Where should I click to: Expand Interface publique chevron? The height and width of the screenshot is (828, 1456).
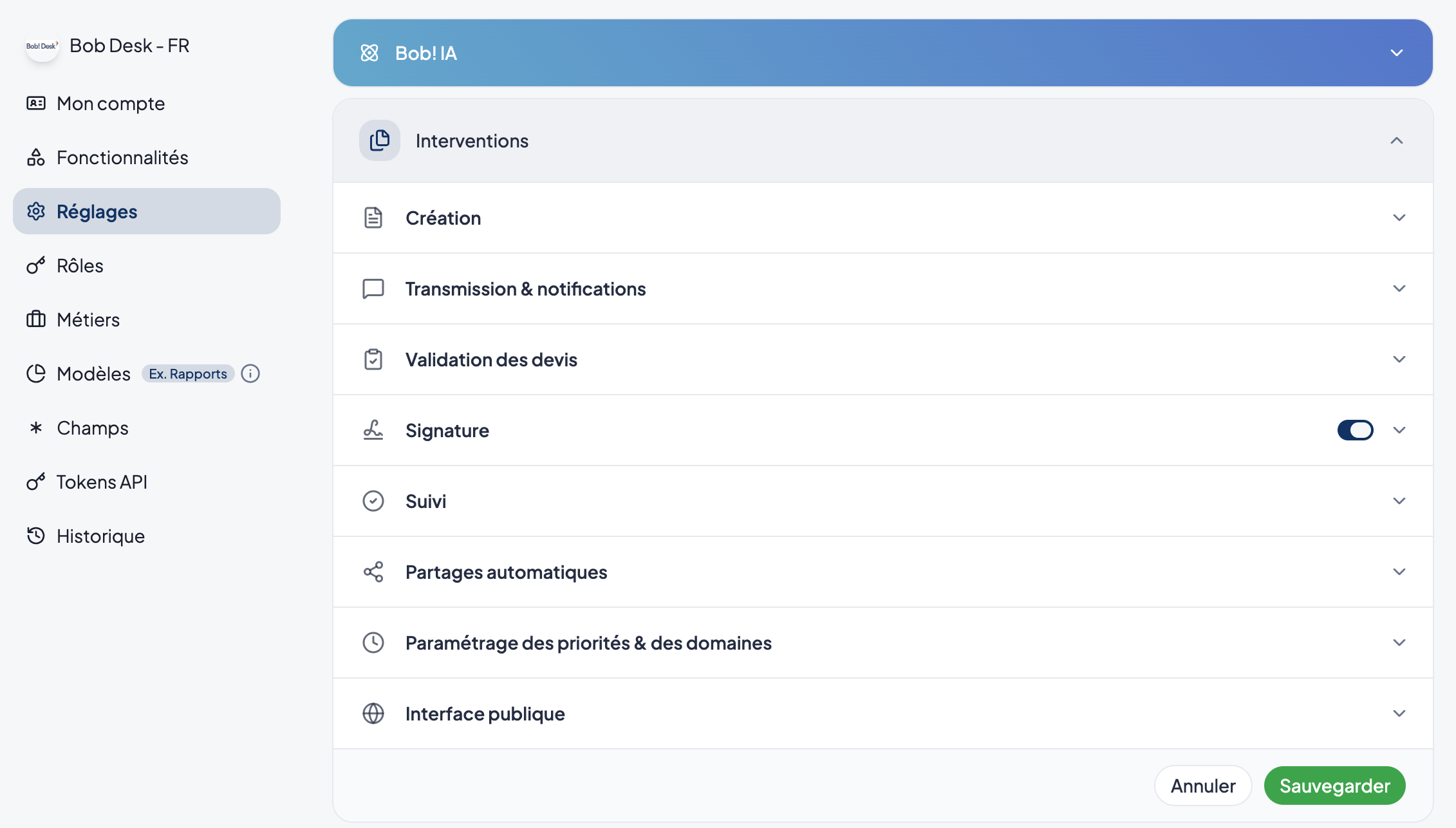coord(1399,713)
